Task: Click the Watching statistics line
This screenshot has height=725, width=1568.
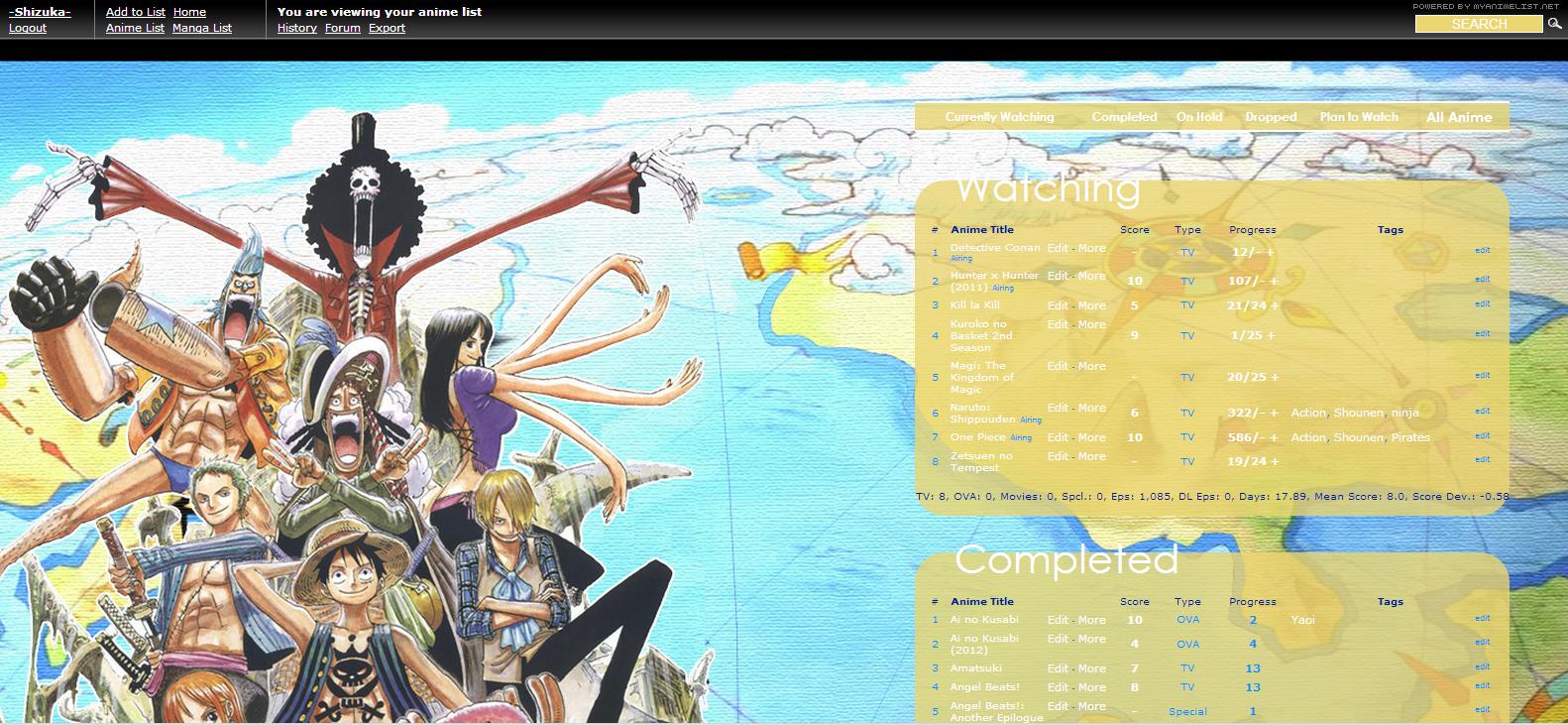Action: pyautogui.click(x=1212, y=496)
